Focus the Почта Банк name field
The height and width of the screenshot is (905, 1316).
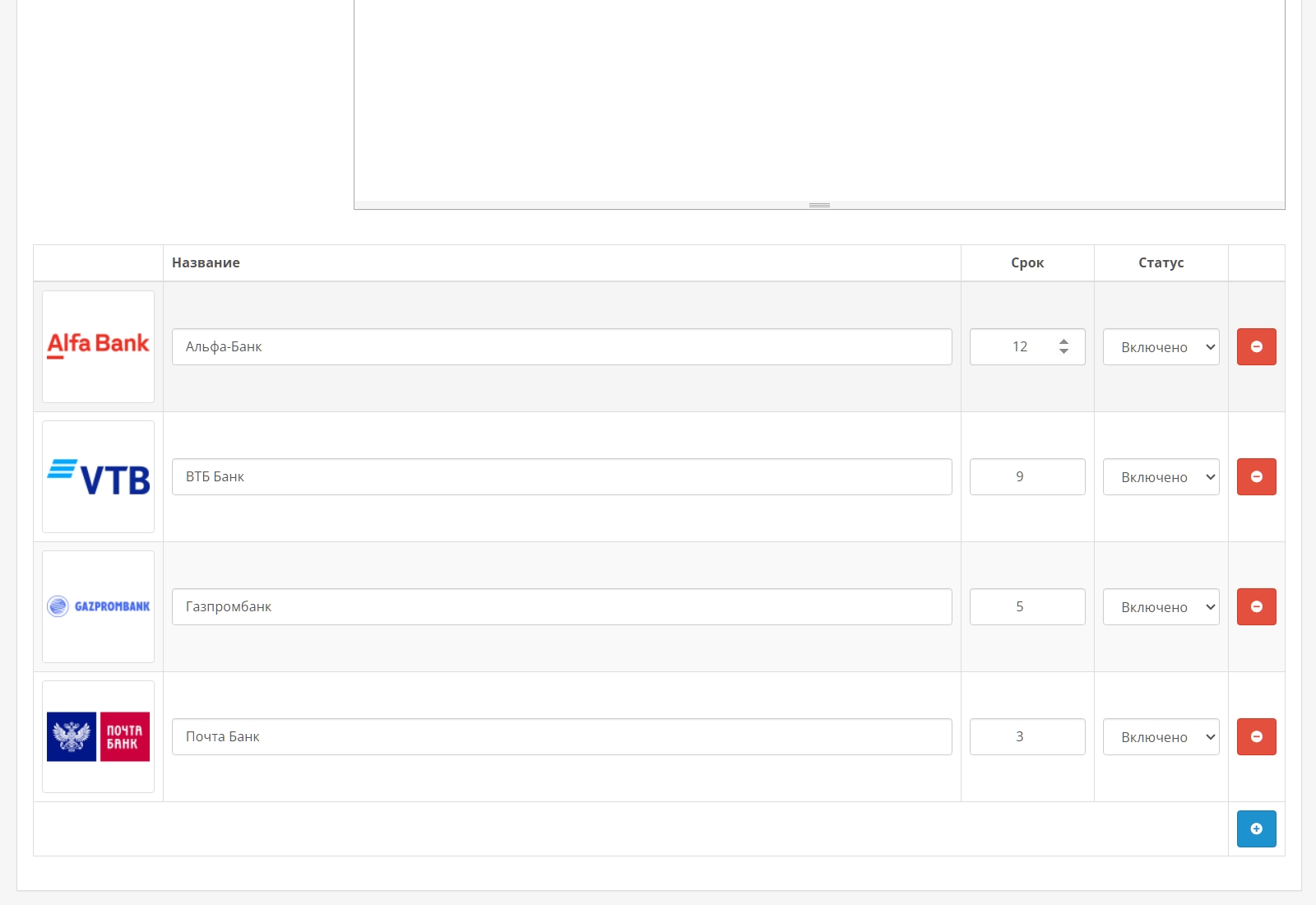562,736
